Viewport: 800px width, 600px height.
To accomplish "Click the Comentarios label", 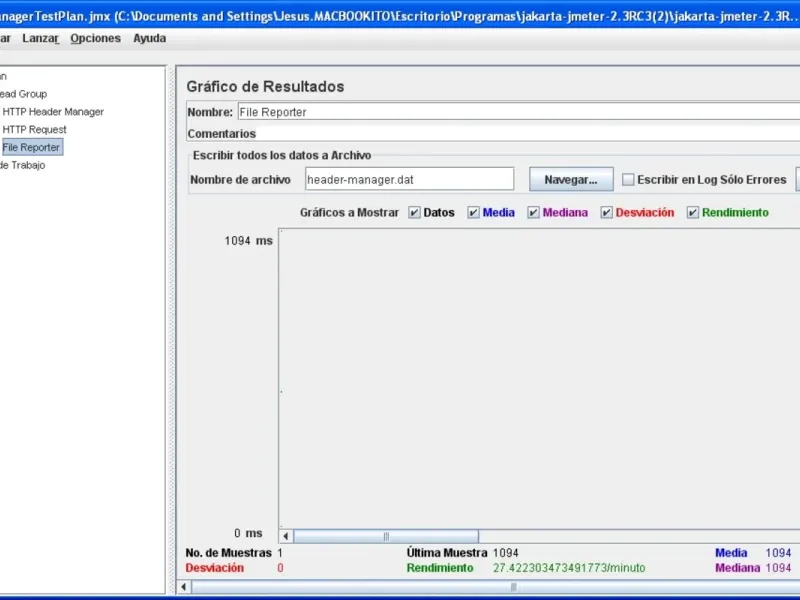I will pyautogui.click(x=221, y=134).
